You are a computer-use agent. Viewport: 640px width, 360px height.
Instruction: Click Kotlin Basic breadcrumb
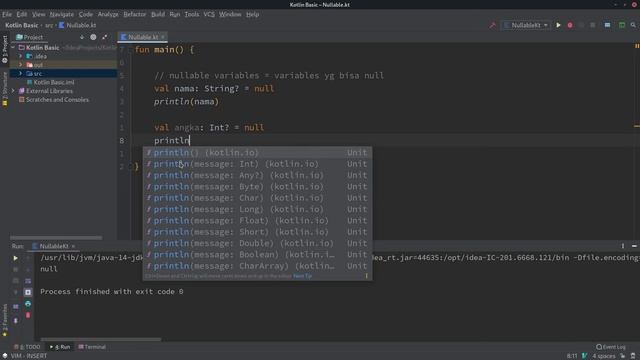click(22, 25)
